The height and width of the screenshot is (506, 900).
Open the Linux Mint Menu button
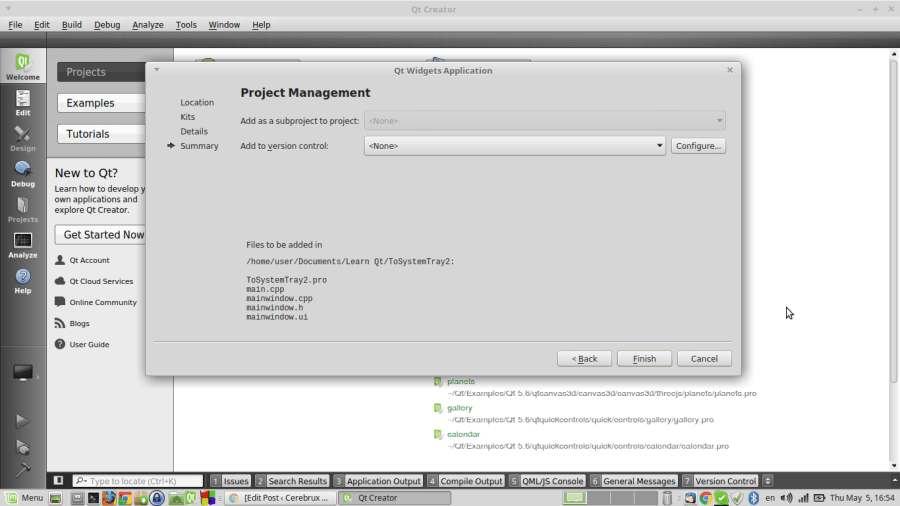[24, 497]
